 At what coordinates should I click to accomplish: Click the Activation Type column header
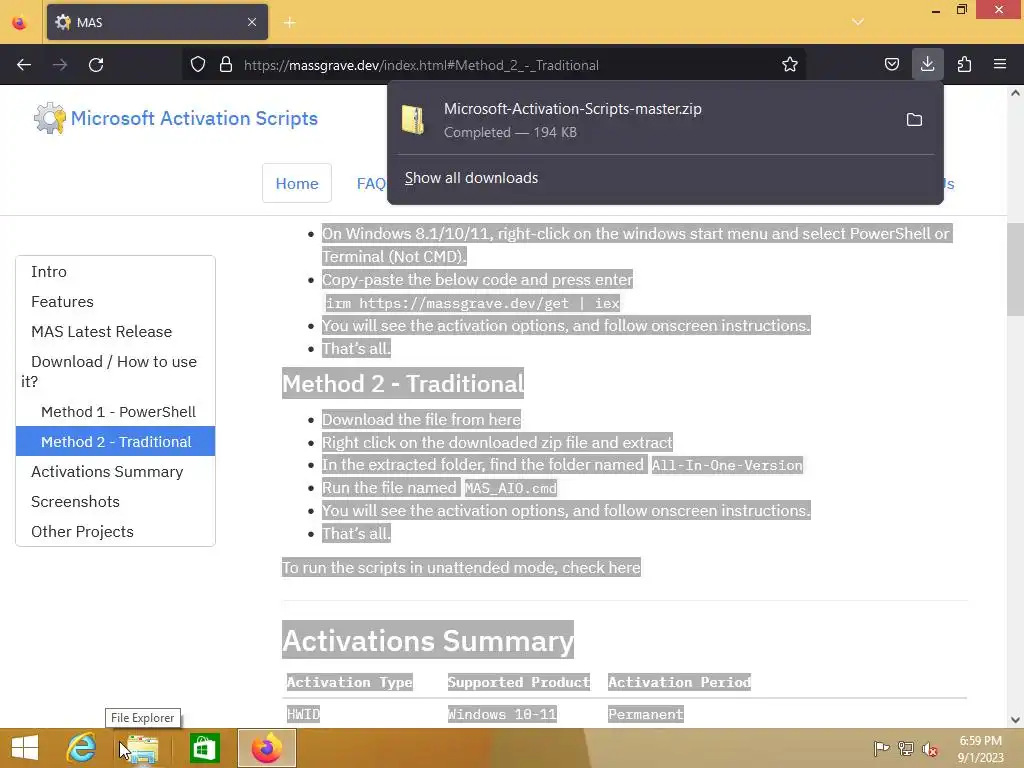click(349, 682)
